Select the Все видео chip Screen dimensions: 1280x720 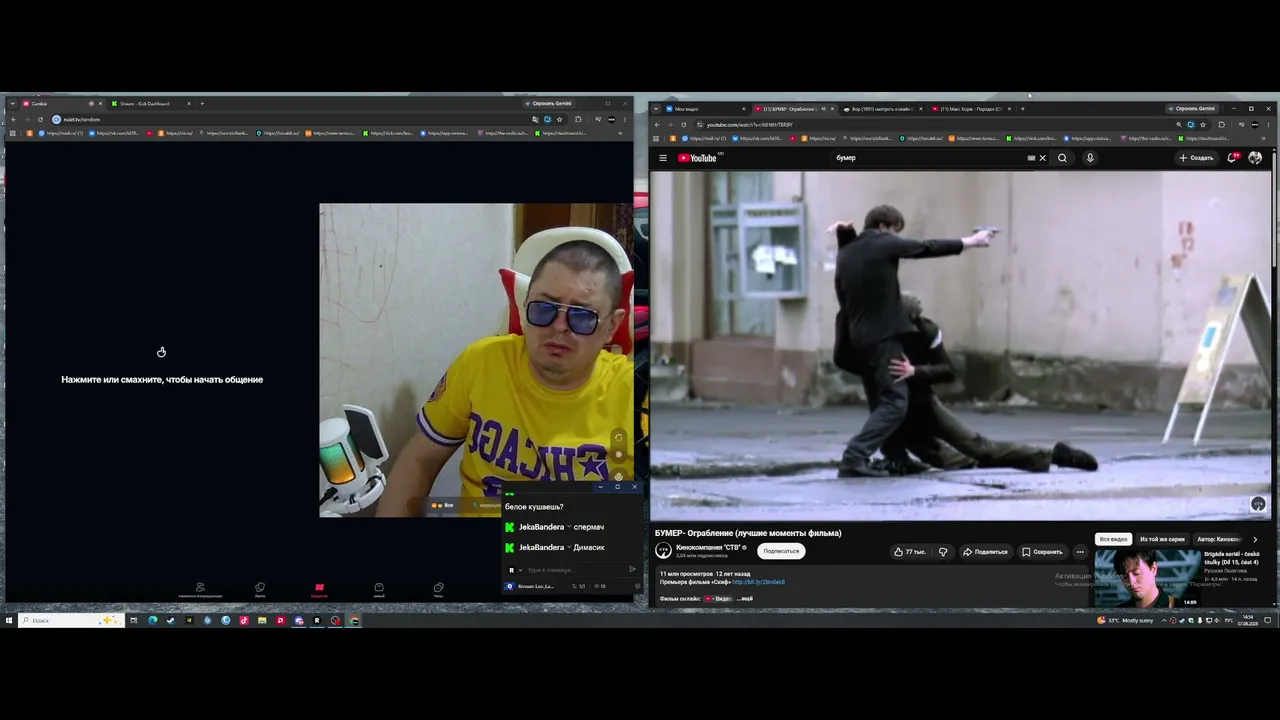tap(1113, 539)
